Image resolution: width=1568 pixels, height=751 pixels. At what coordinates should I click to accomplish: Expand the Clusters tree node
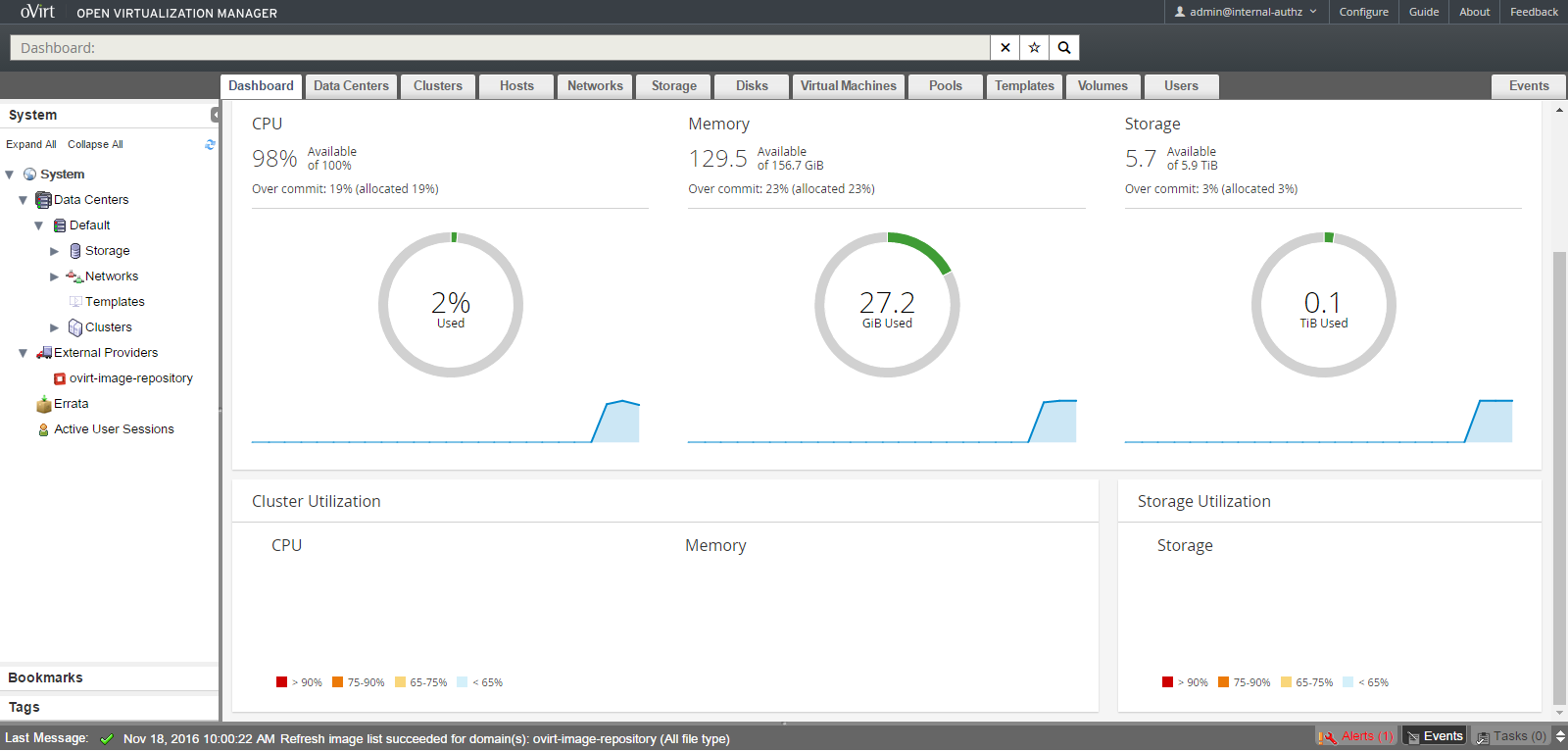pos(55,327)
